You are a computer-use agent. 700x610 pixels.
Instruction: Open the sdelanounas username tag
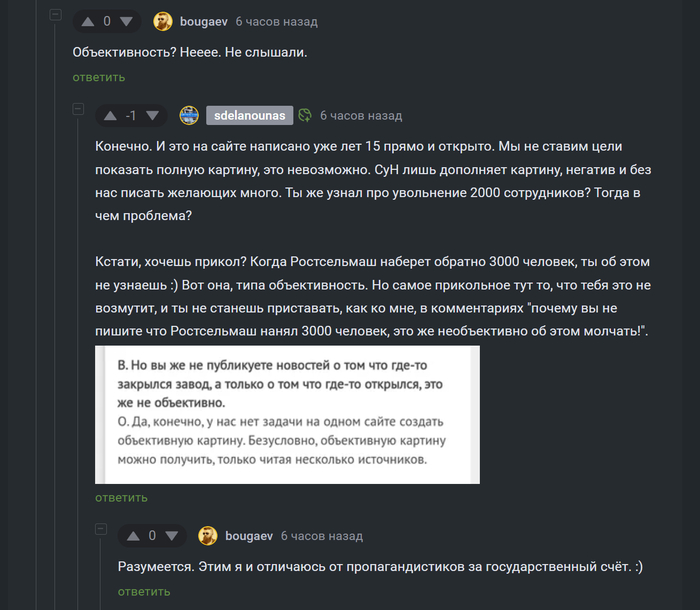coord(250,116)
